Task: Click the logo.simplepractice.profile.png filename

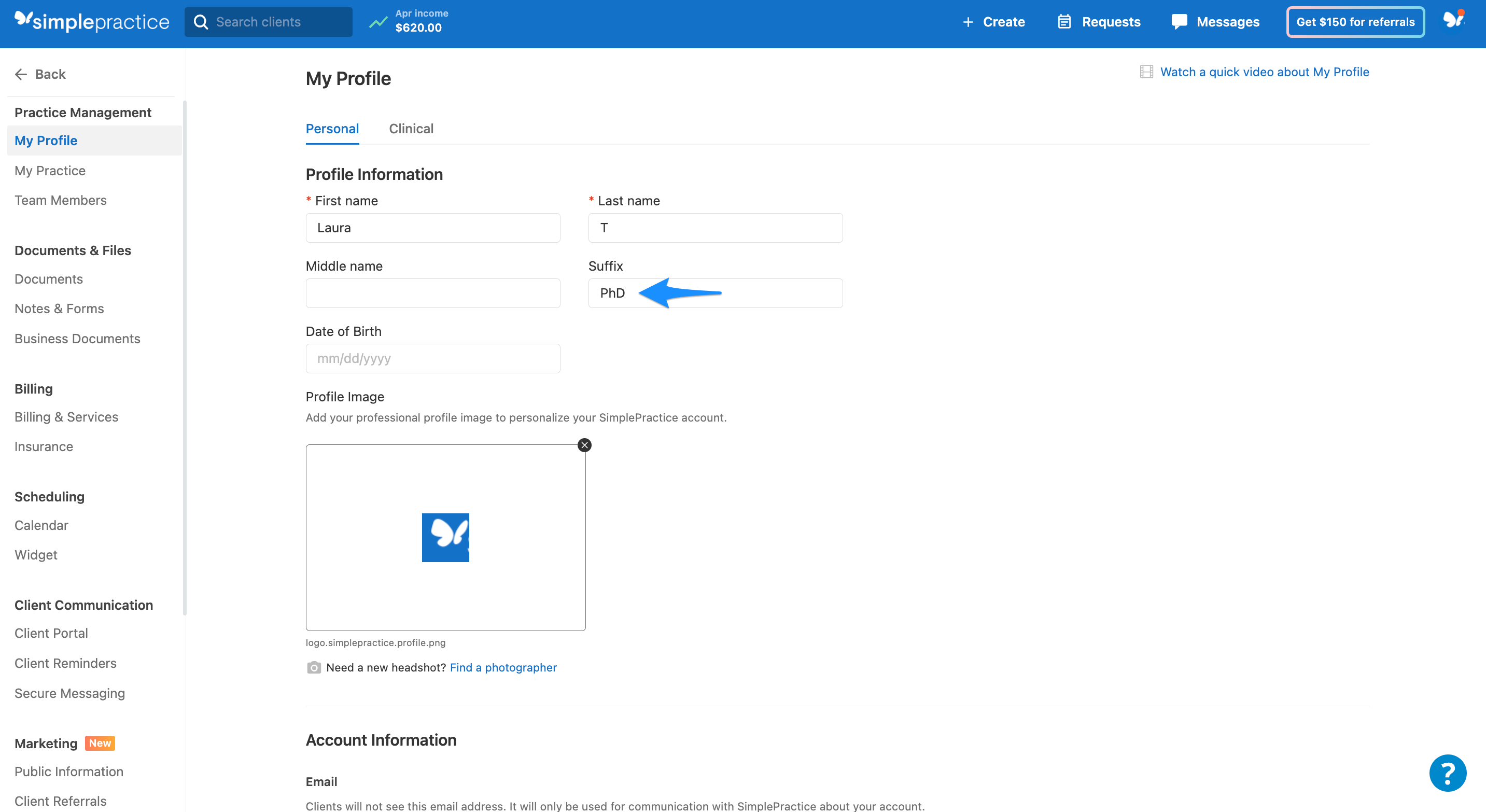Action: coord(375,642)
